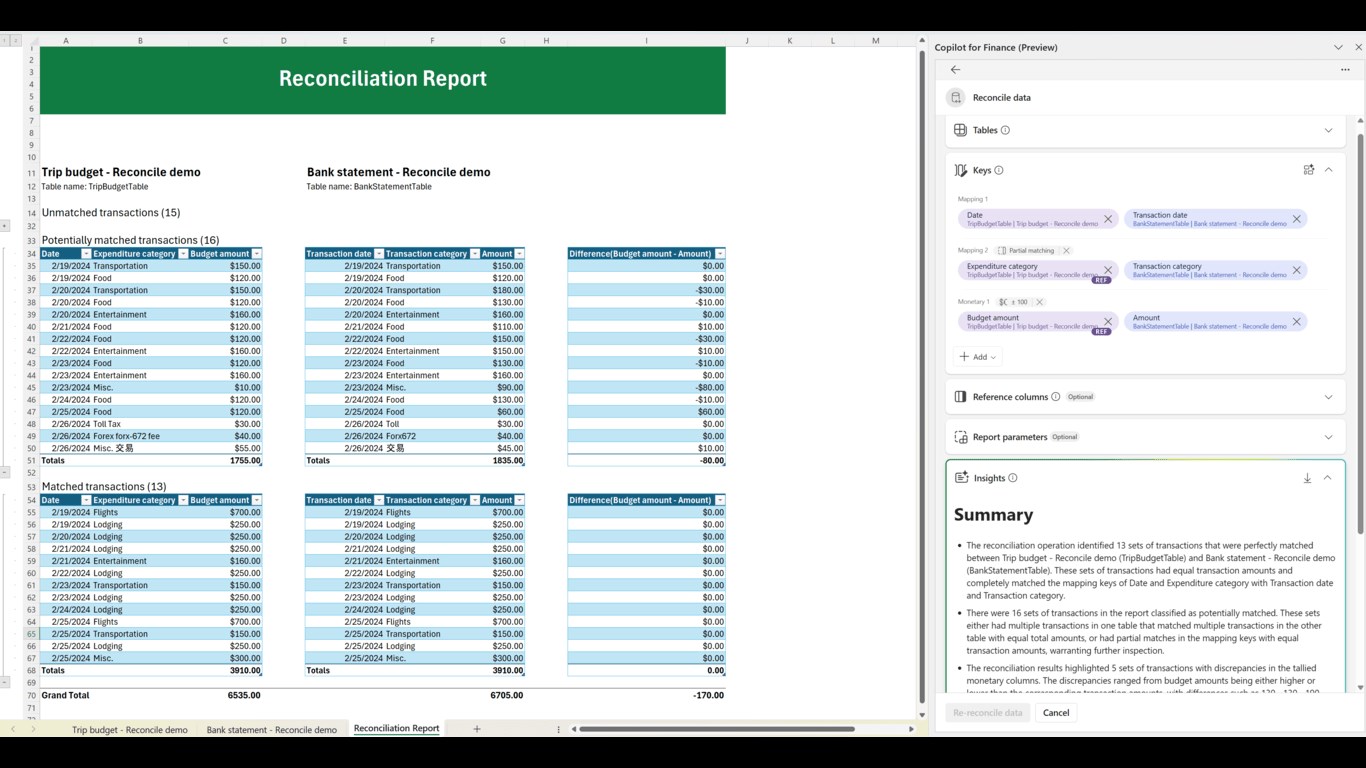Image resolution: width=1366 pixels, height=768 pixels.
Task: Select cell with Grand Total label
Action: point(65,695)
